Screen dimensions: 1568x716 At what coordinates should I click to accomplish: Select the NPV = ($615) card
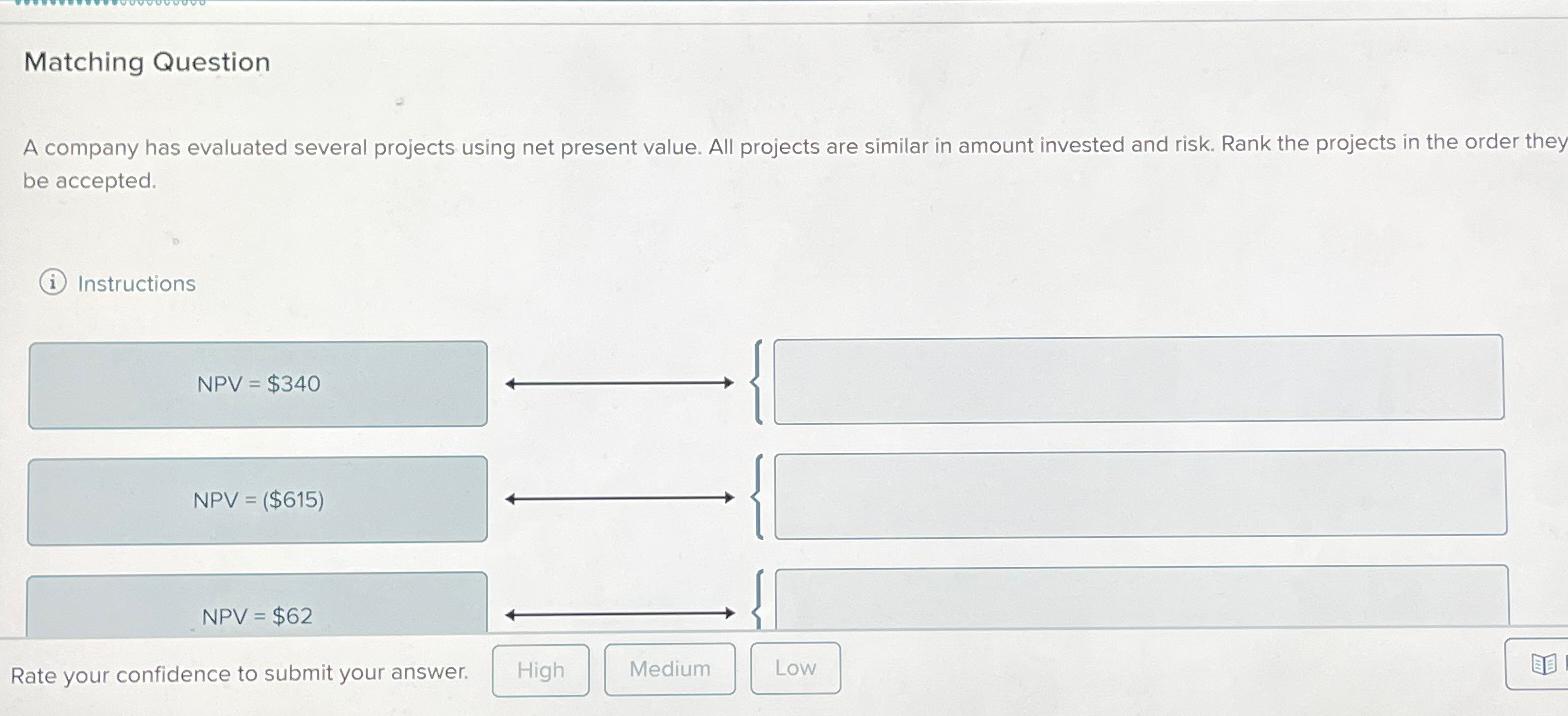tap(258, 499)
